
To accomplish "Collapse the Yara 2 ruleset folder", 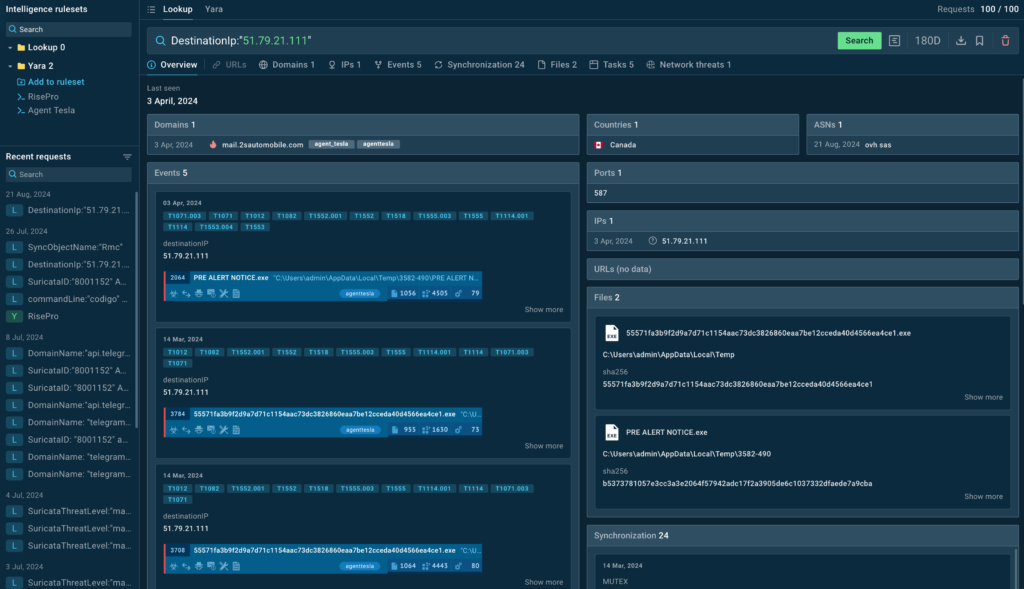I will [10, 66].
